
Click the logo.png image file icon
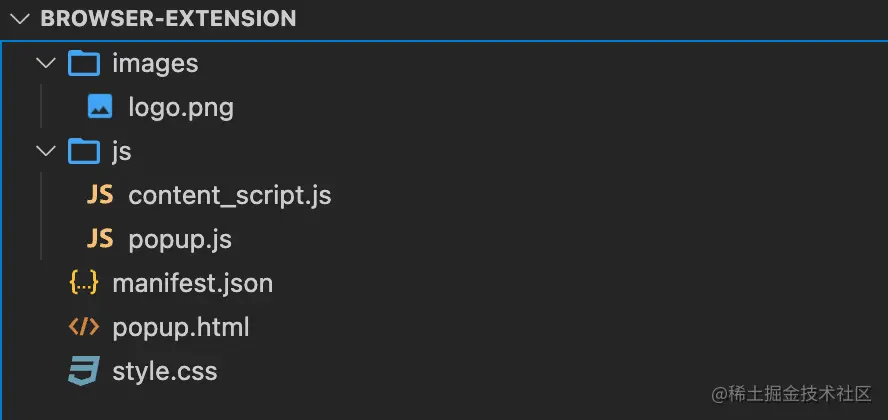click(x=100, y=107)
